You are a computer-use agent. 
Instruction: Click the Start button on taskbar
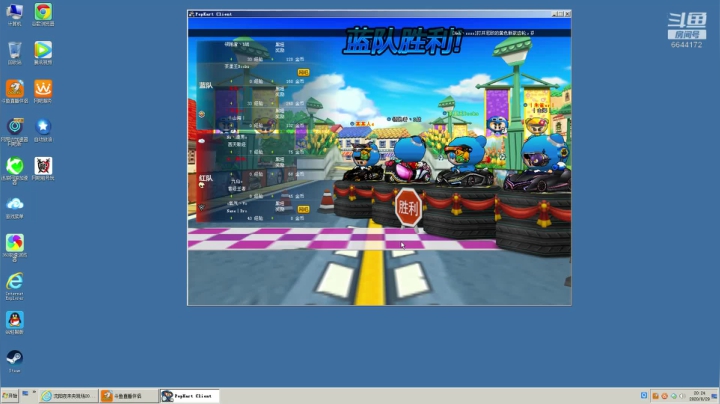pos(10,395)
